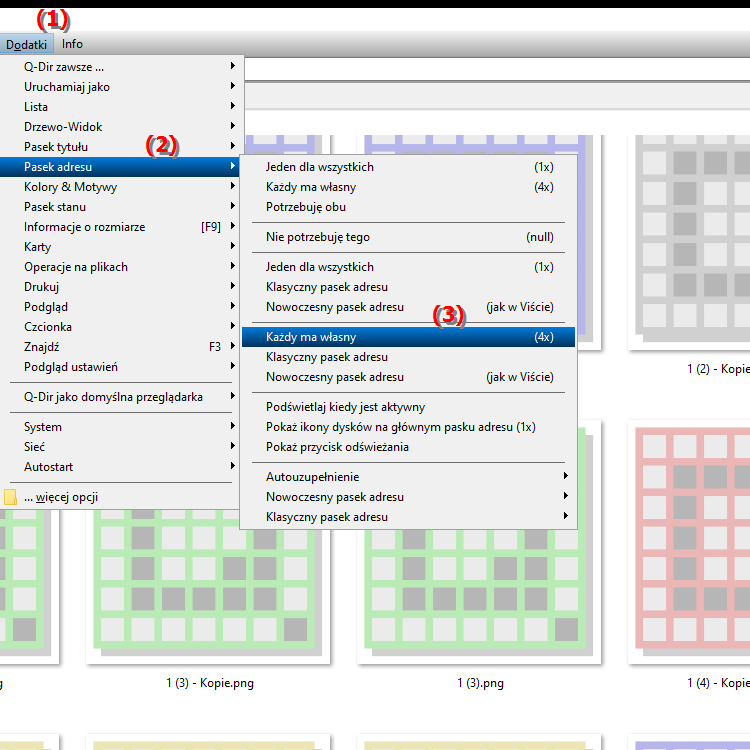The width and height of the screenshot is (750, 750).
Task: Choose first Jeden dla wszystkich (1x) option
Action: coord(408,167)
